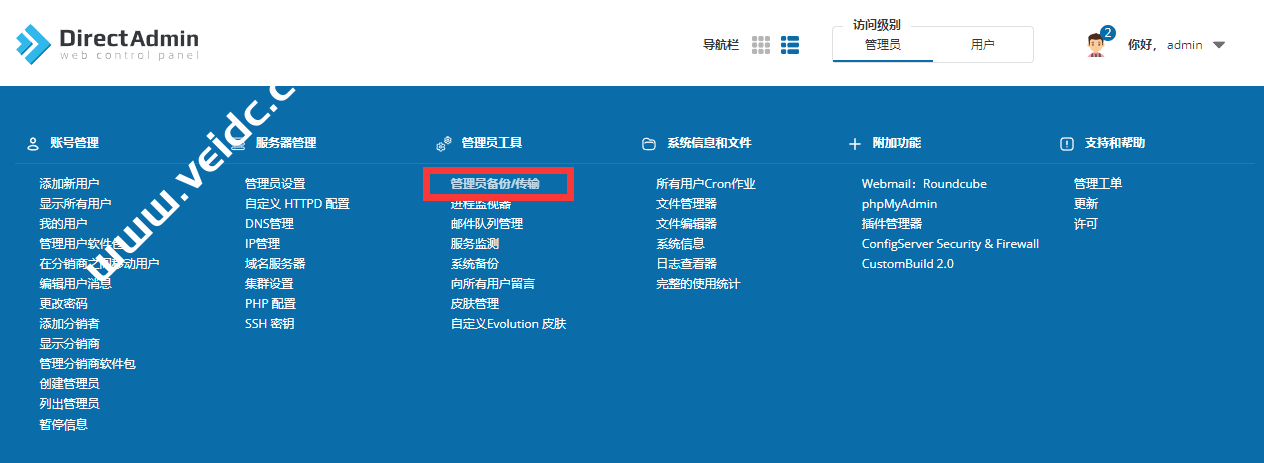
Task: Click the admin user avatar icon
Action: 1099,45
